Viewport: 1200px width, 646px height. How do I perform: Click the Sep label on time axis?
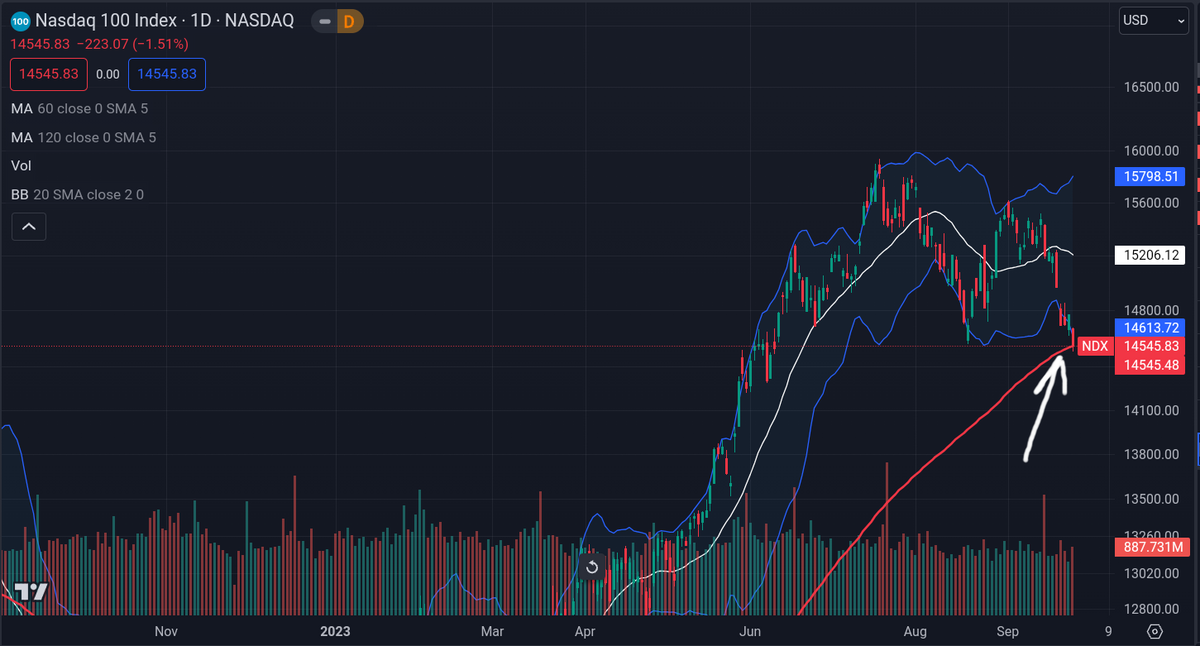pyautogui.click(x=1008, y=631)
